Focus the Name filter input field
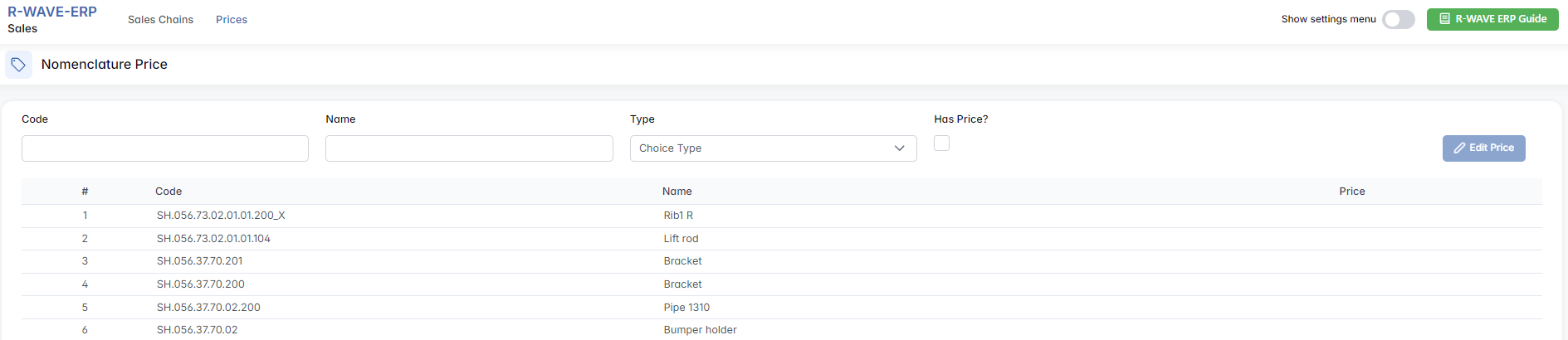The height and width of the screenshot is (340, 1568). (469, 148)
